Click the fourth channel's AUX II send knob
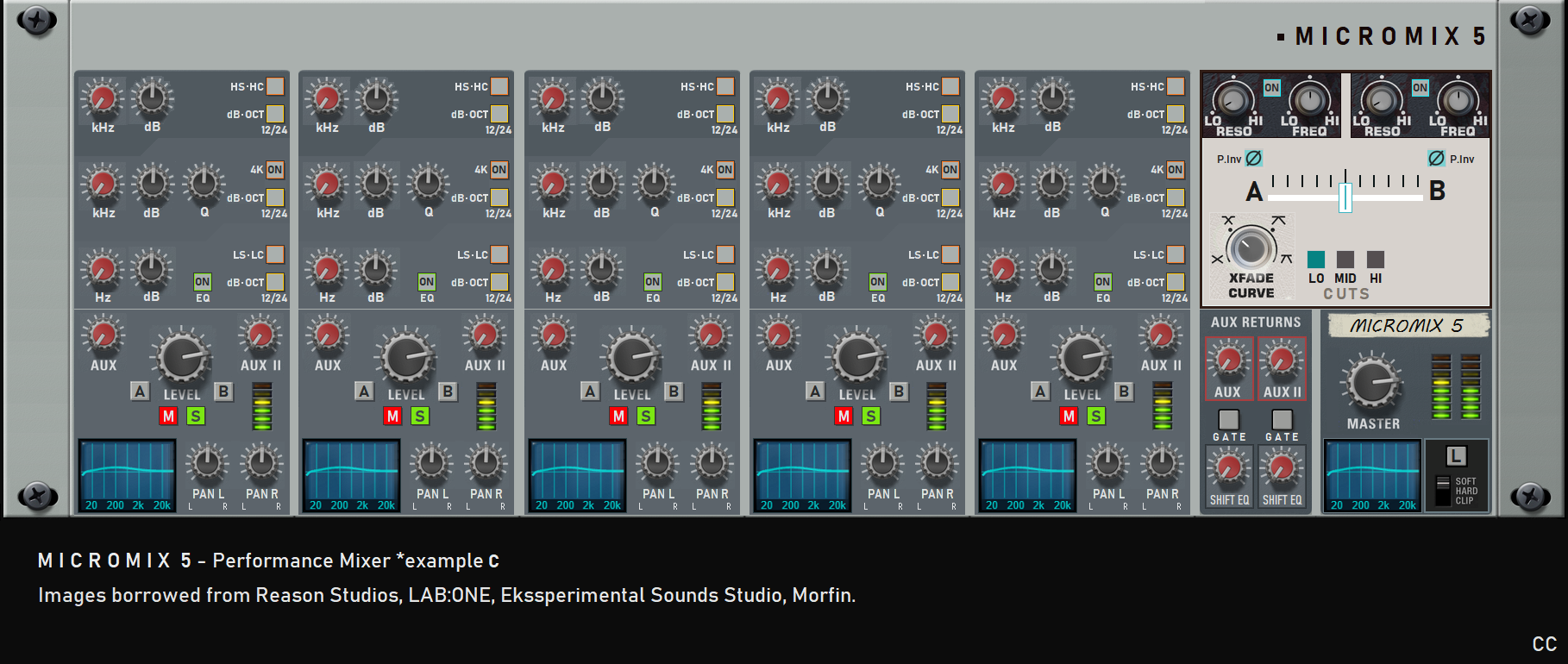The image size is (1568, 664). coord(935,335)
